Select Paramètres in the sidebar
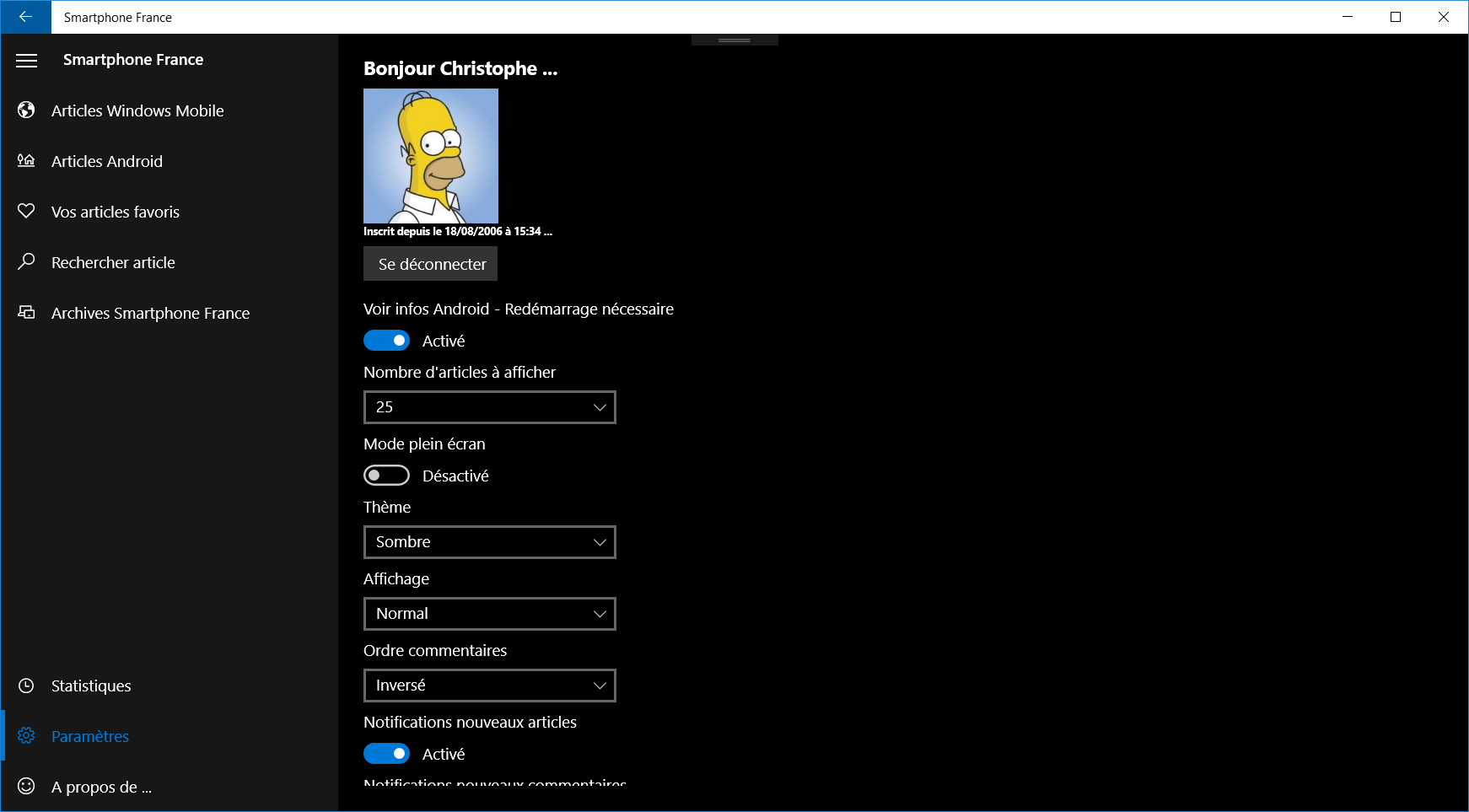The width and height of the screenshot is (1469, 812). [x=169, y=736]
